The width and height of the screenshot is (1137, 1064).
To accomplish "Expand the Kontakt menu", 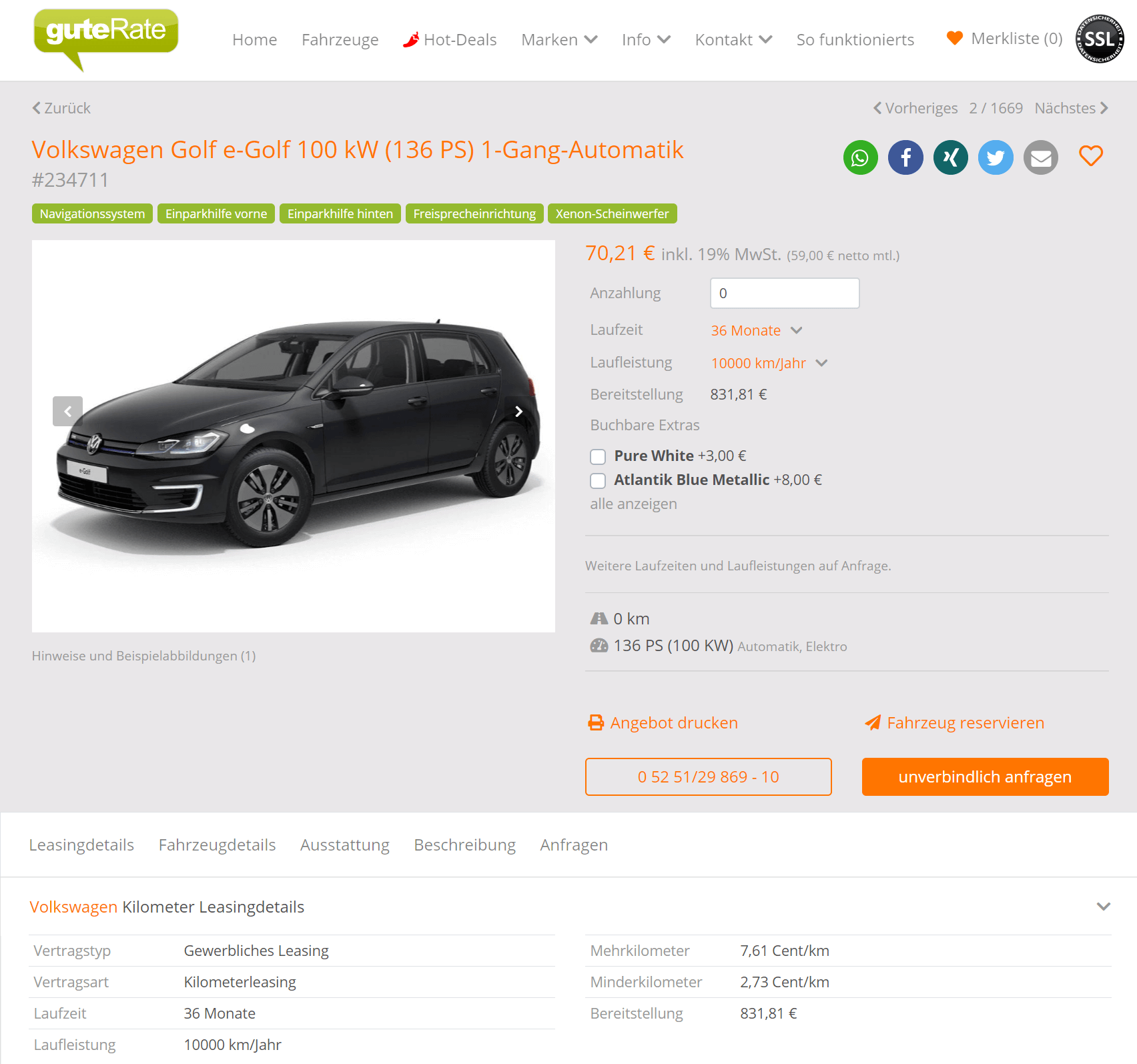I will (733, 39).
